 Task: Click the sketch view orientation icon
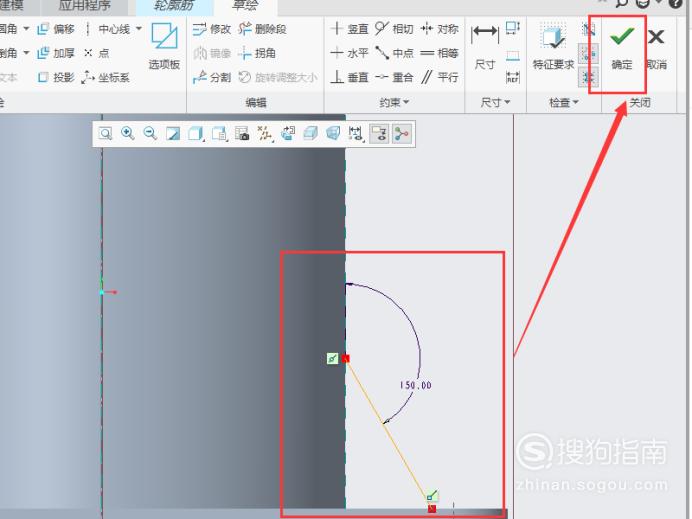[288, 133]
